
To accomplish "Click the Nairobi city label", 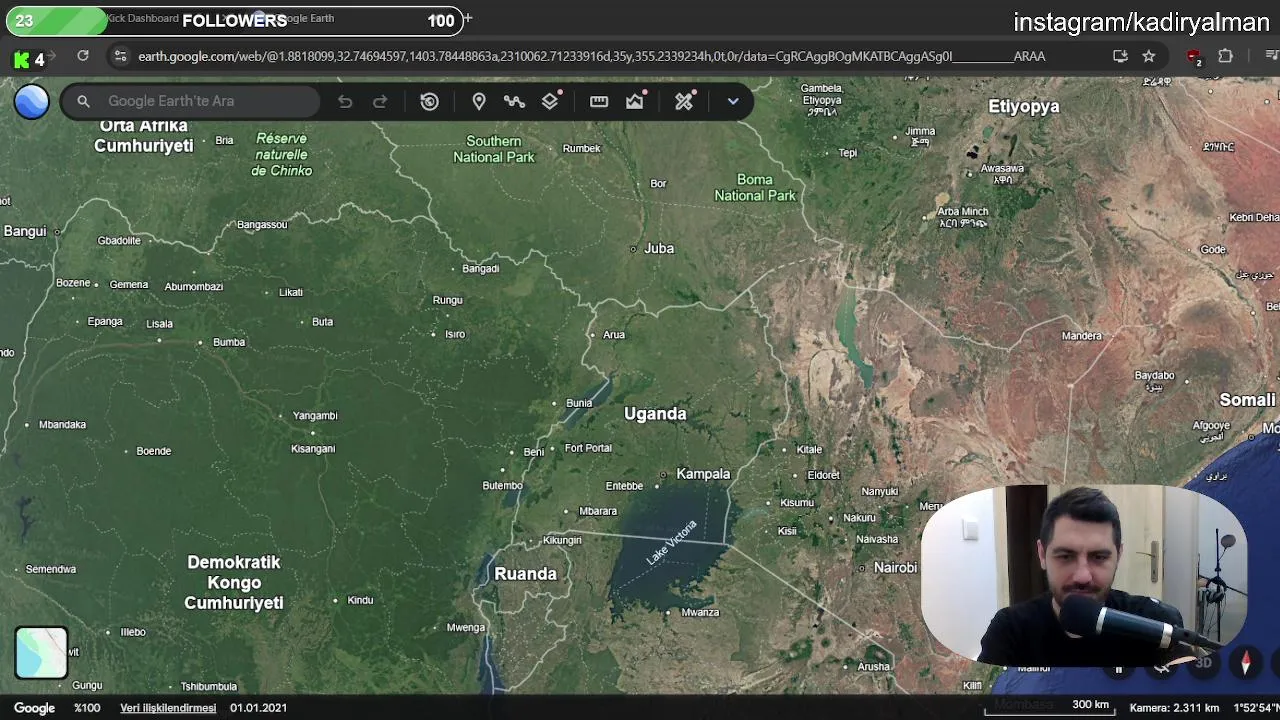I will coord(895,568).
